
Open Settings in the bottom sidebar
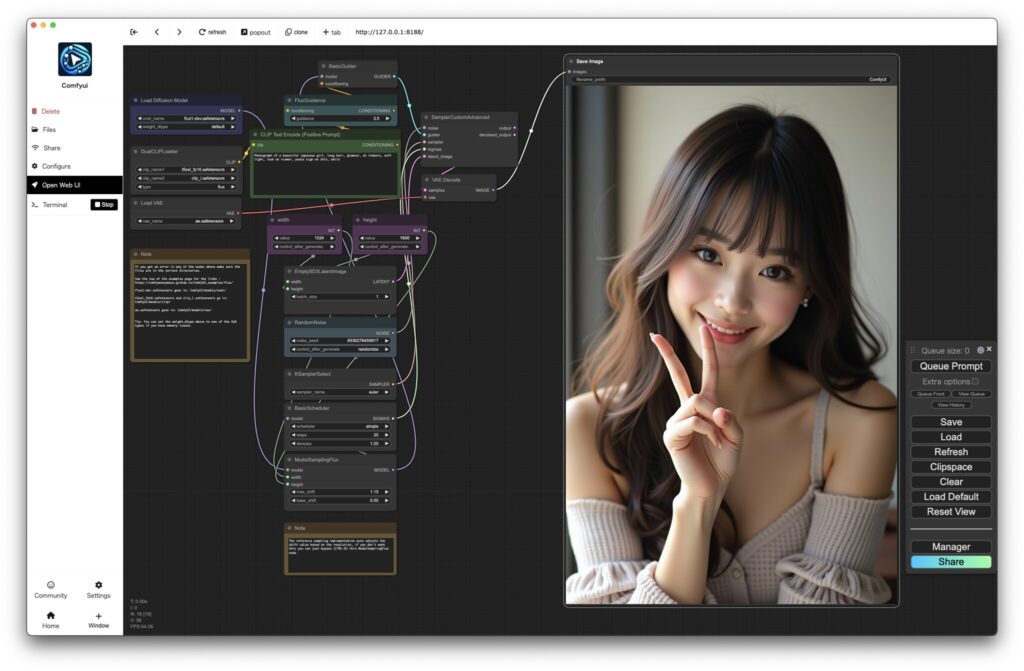tap(98, 589)
